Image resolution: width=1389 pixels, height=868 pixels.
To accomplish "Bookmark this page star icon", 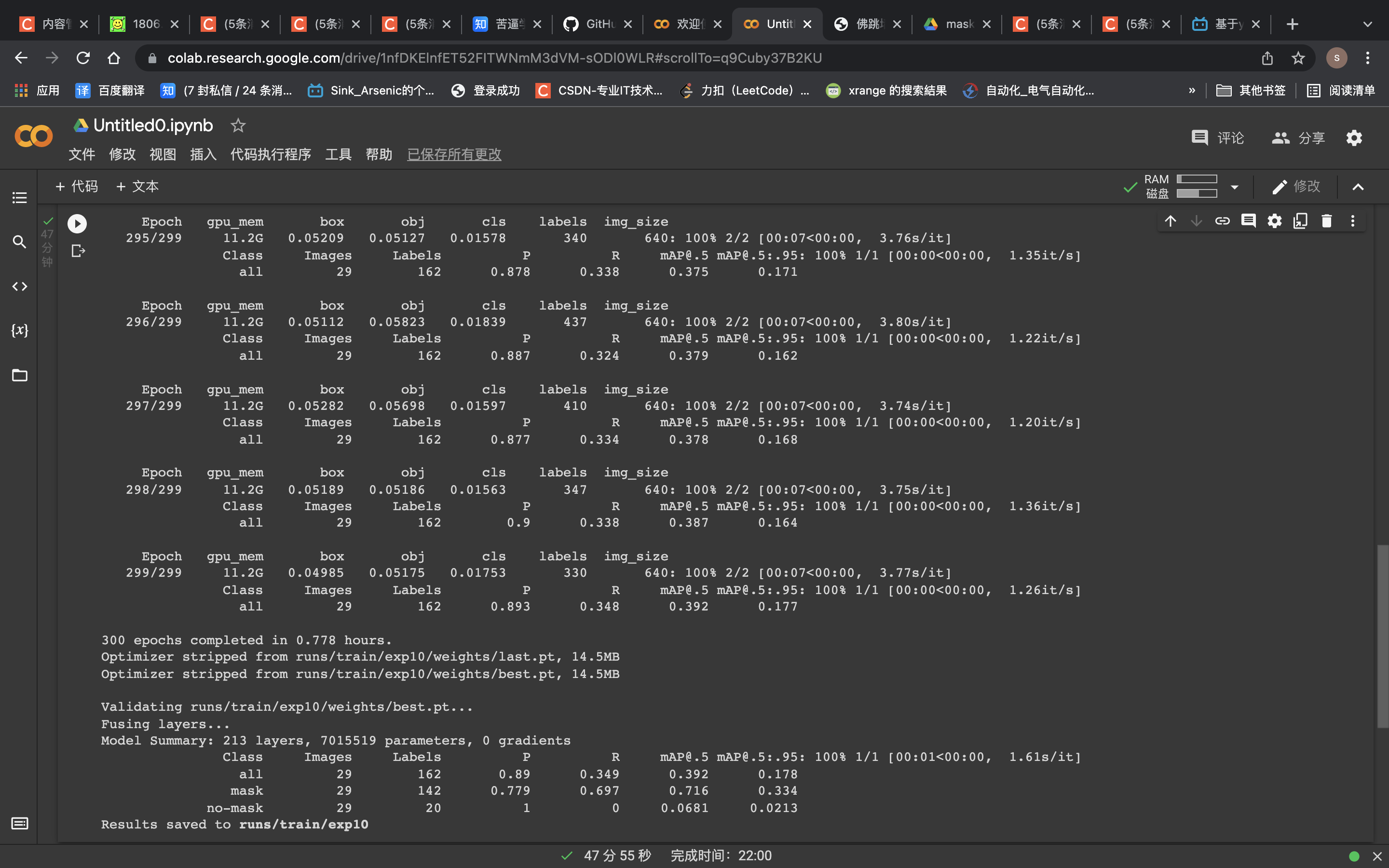I will [1298, 58].
